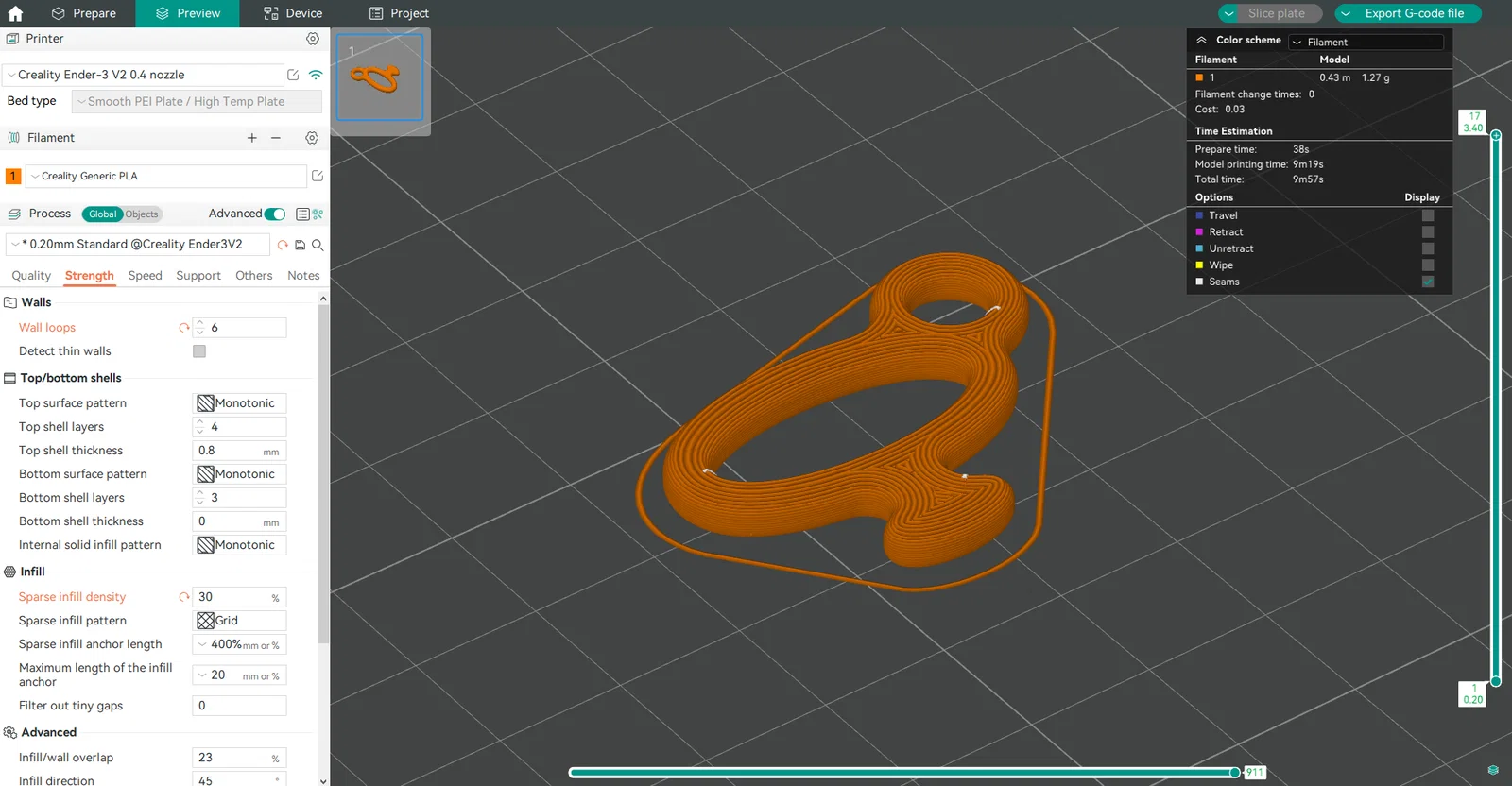
Task: Click the Top surface pattern Monotonic icon
Action: point(205,403)
